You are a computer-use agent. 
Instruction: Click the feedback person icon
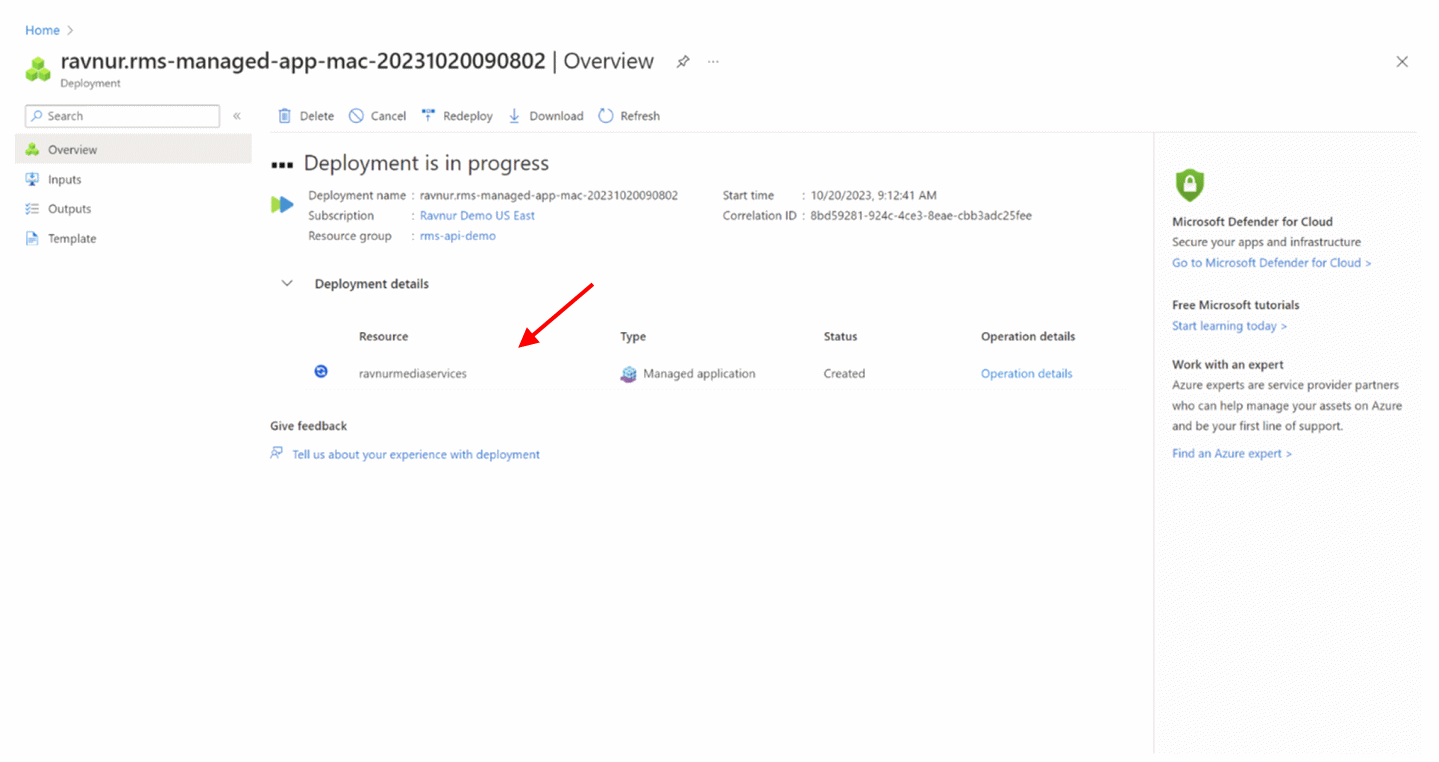[x=277, y=454]
